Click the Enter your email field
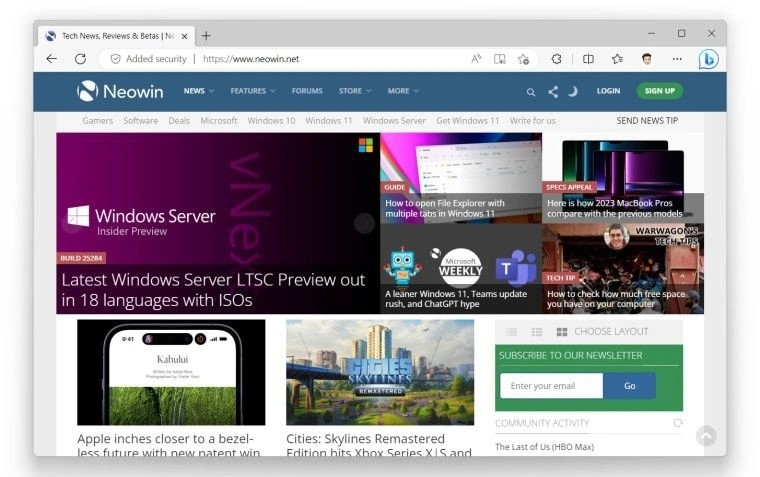The width and height of the screenshot is (760, 477). (552, 386)
